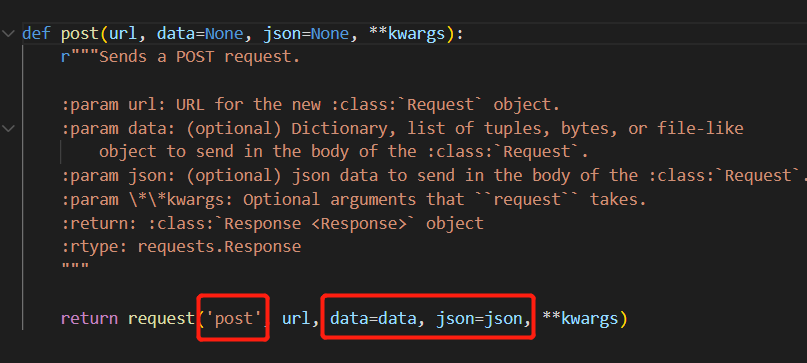Click the ':param \*\*kwargs:' docstring line
The height and width of the screenshot is (363, 807).
[353, 199]
